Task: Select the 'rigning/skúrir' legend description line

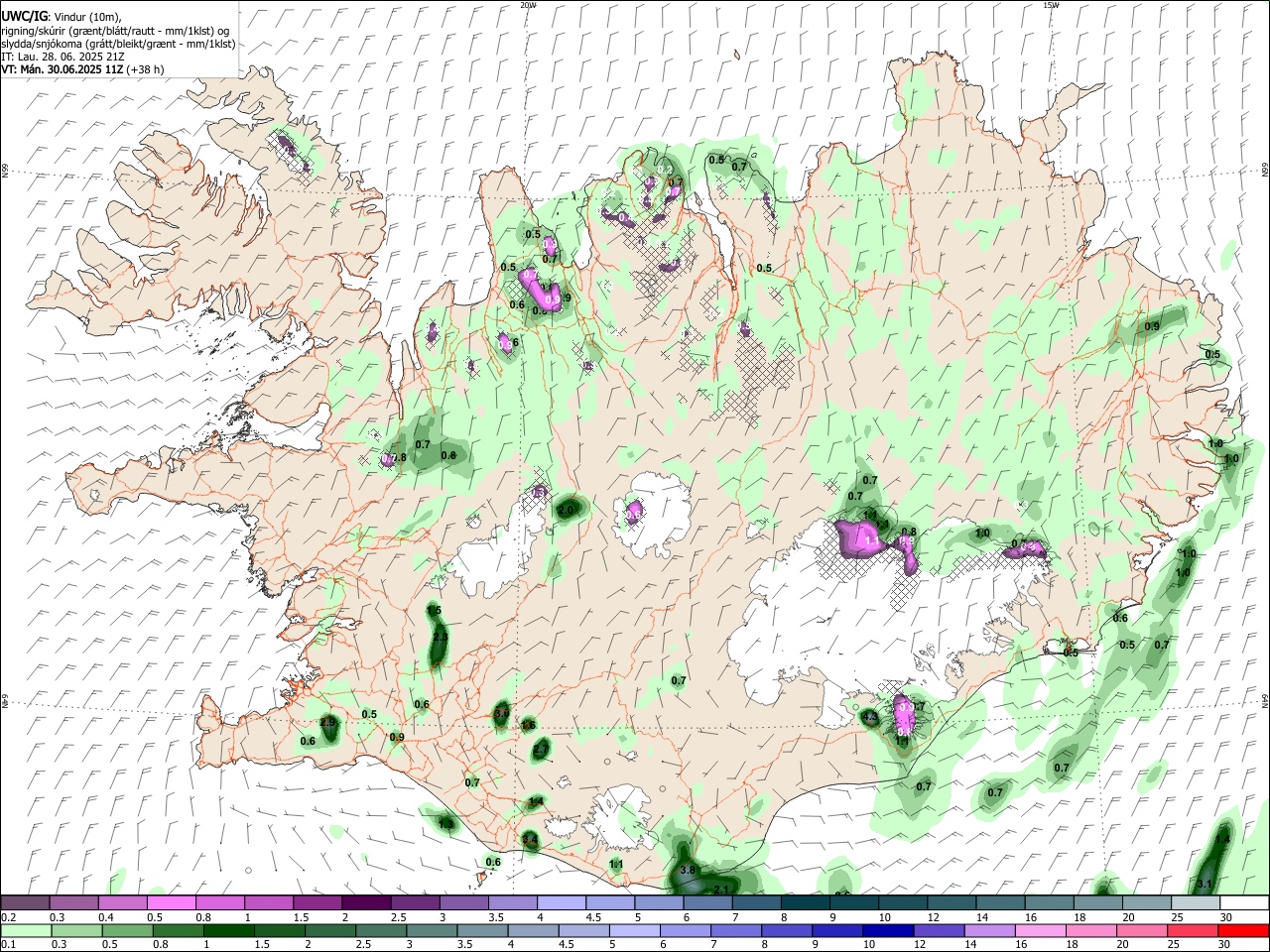Action: point(115,30)
